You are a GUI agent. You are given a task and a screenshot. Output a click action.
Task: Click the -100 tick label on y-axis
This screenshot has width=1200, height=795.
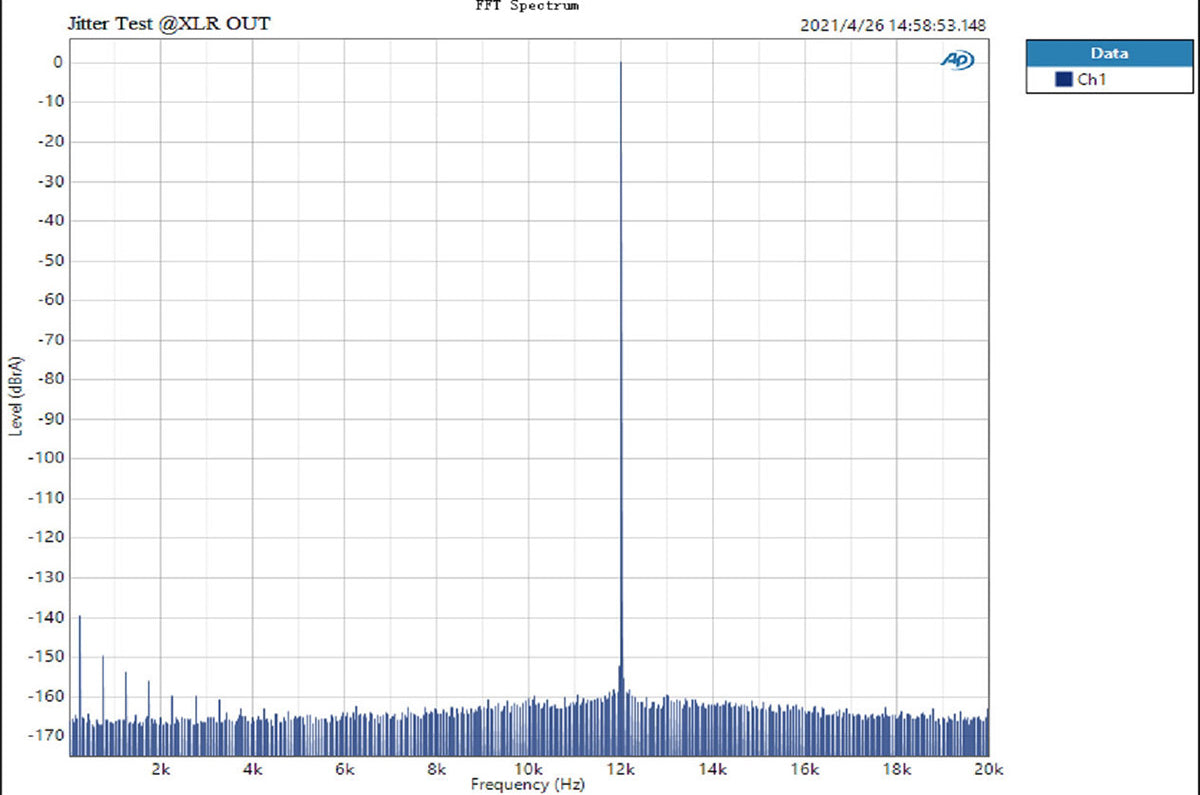50,458
